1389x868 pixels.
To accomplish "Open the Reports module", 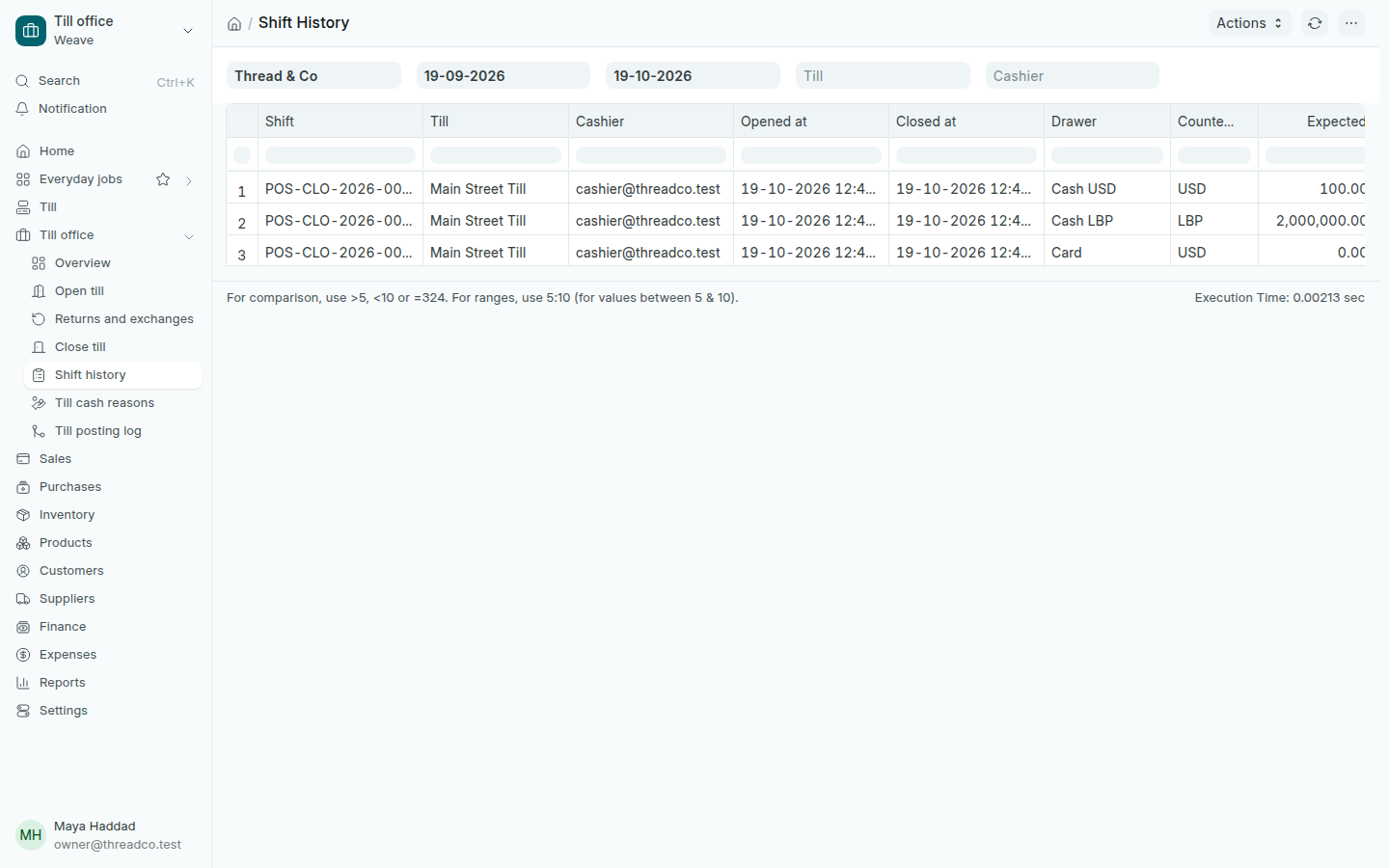I will [105, 683].
